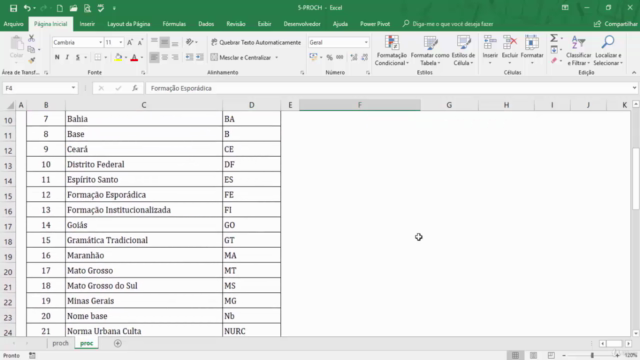Image resolution: width=640 pixels, height=360 pixels.
Task: Open Fonte dialog launcher
Action: pyautogui.click(x=143, y=73)
